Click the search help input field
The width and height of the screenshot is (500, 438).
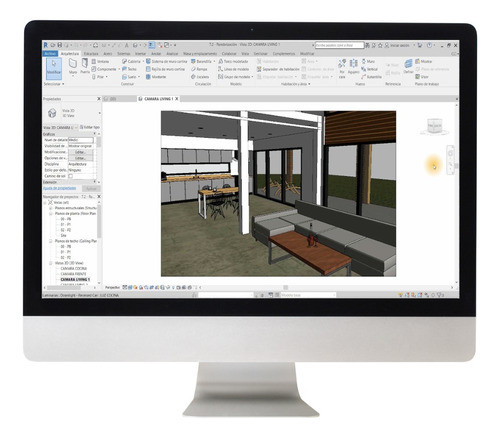[x=339, y=45]
